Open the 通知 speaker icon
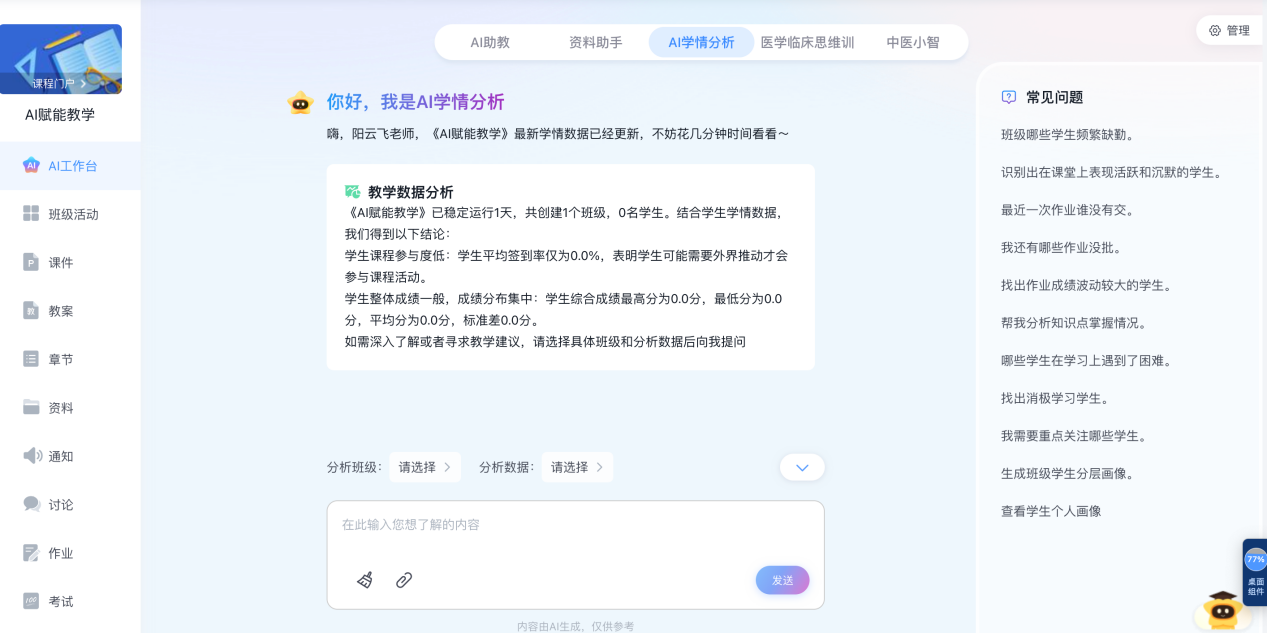Viewport: 1267px width, 633px height. click(32, 456)
